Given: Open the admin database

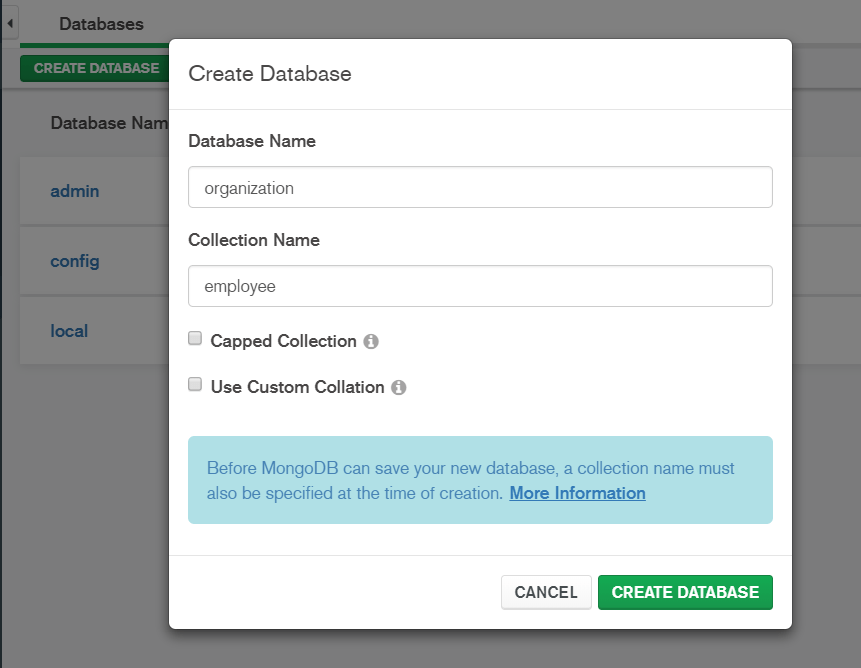Looking at the screenshot, I should coord(75,190).
